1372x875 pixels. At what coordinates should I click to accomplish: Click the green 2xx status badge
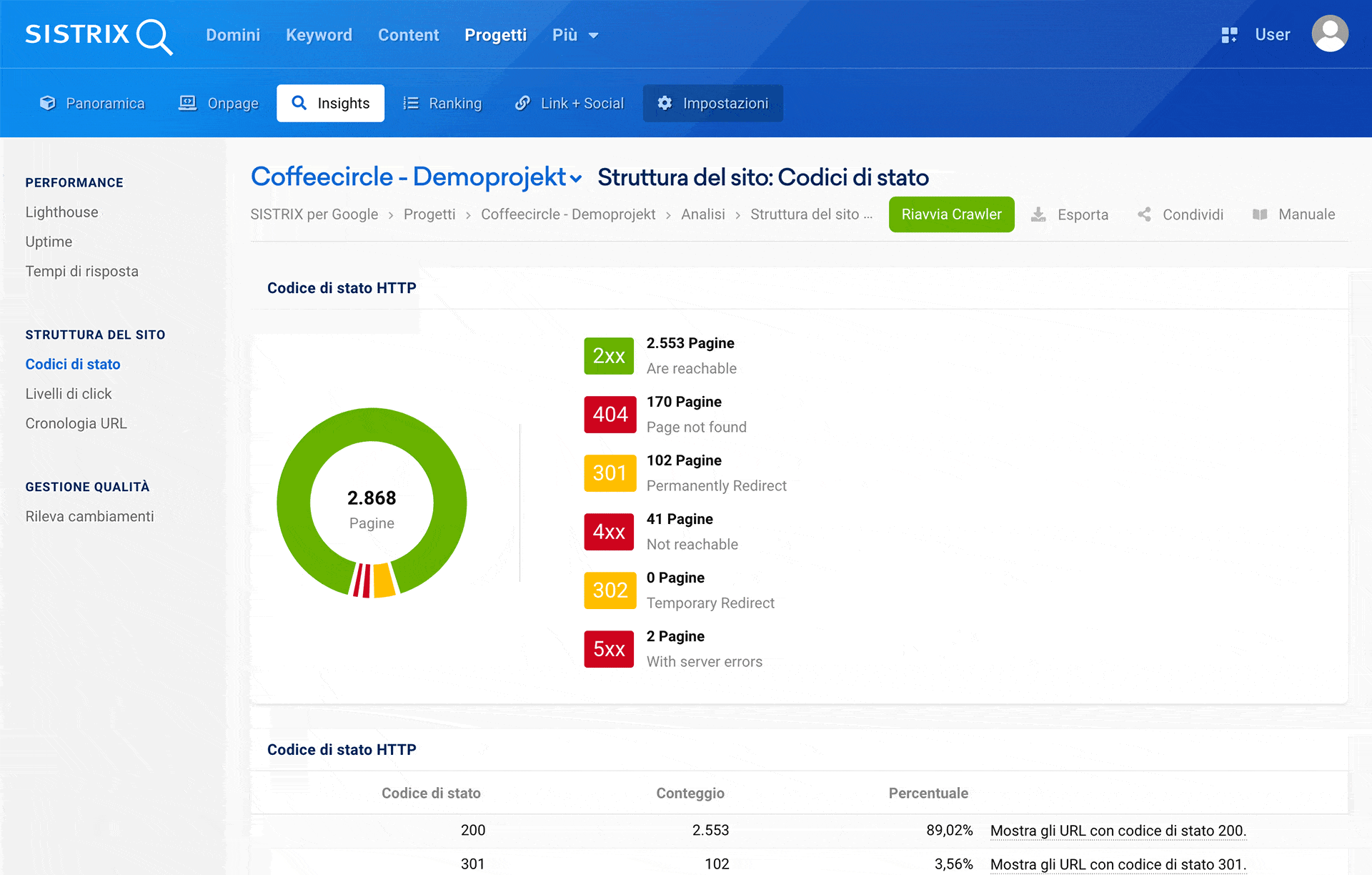click(609, 356)
